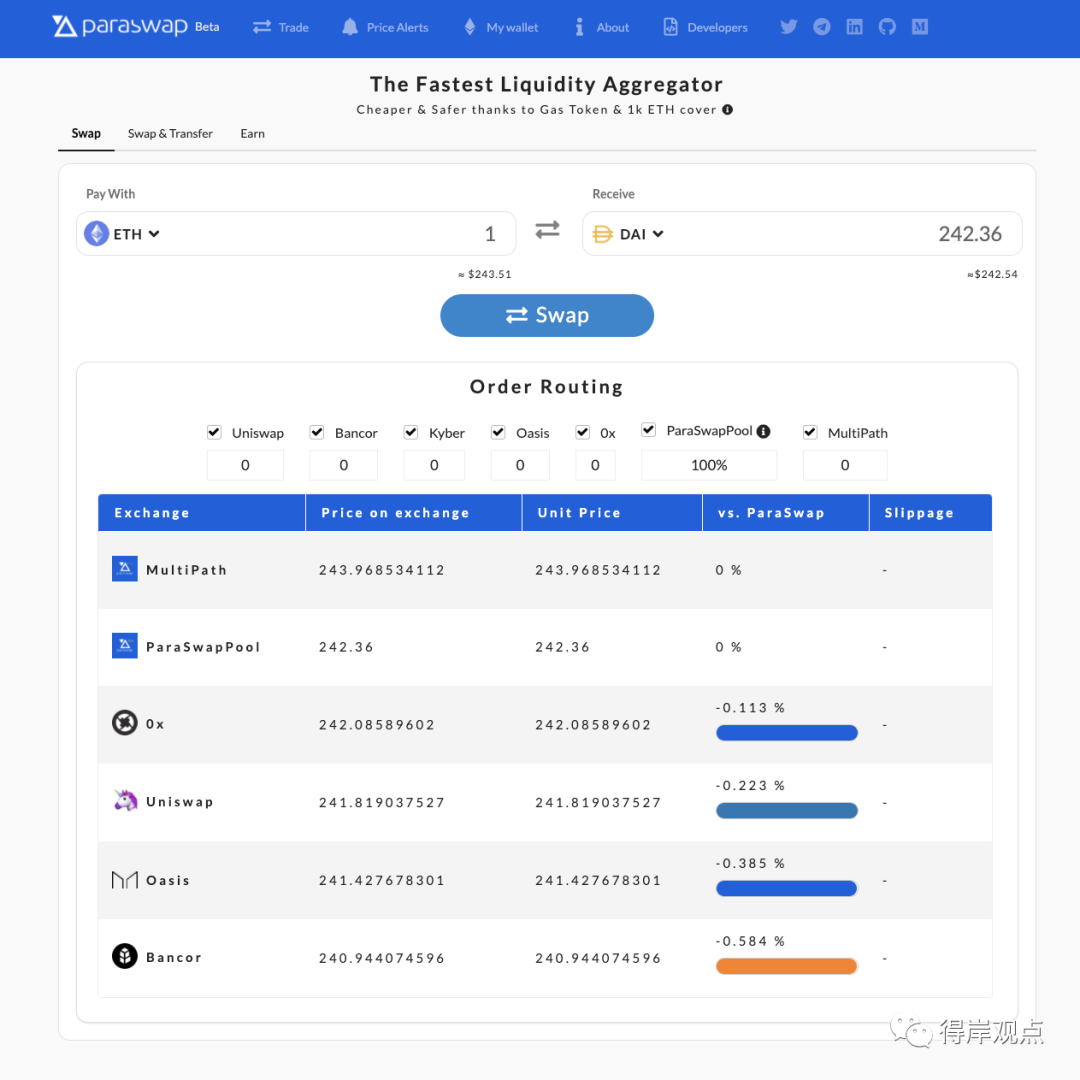Screen dimensions: 1080x1080
Task: Open Developers in navigation
Action: [705, 28]
